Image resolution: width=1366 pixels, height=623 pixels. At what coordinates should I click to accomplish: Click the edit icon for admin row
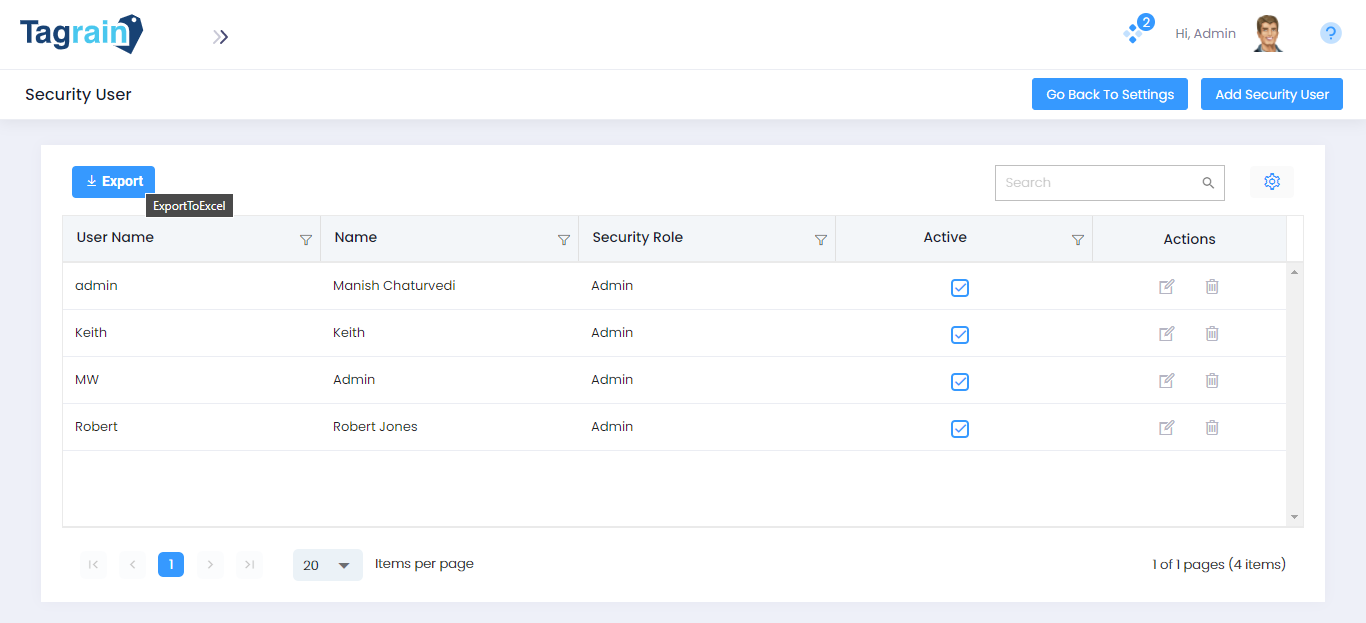[1166, 287]
